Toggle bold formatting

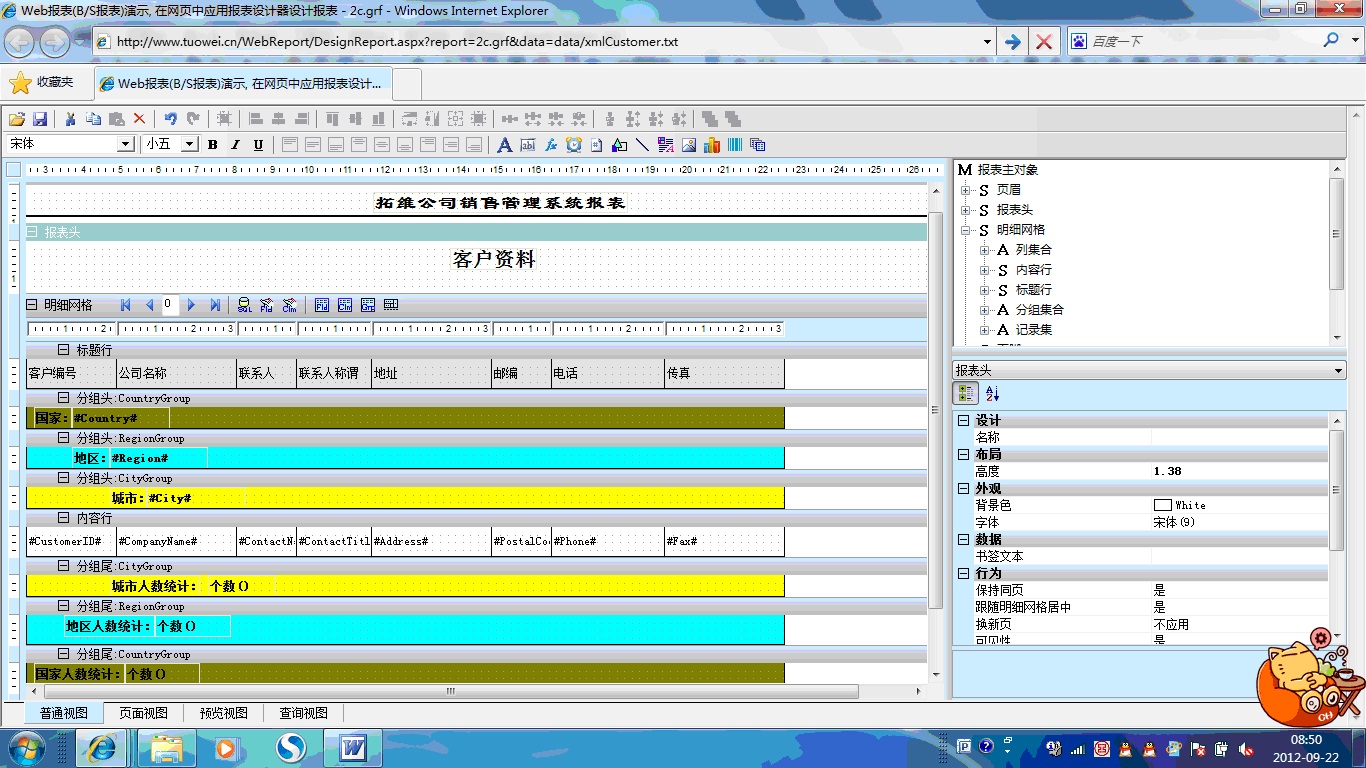(x=213, y=145)
